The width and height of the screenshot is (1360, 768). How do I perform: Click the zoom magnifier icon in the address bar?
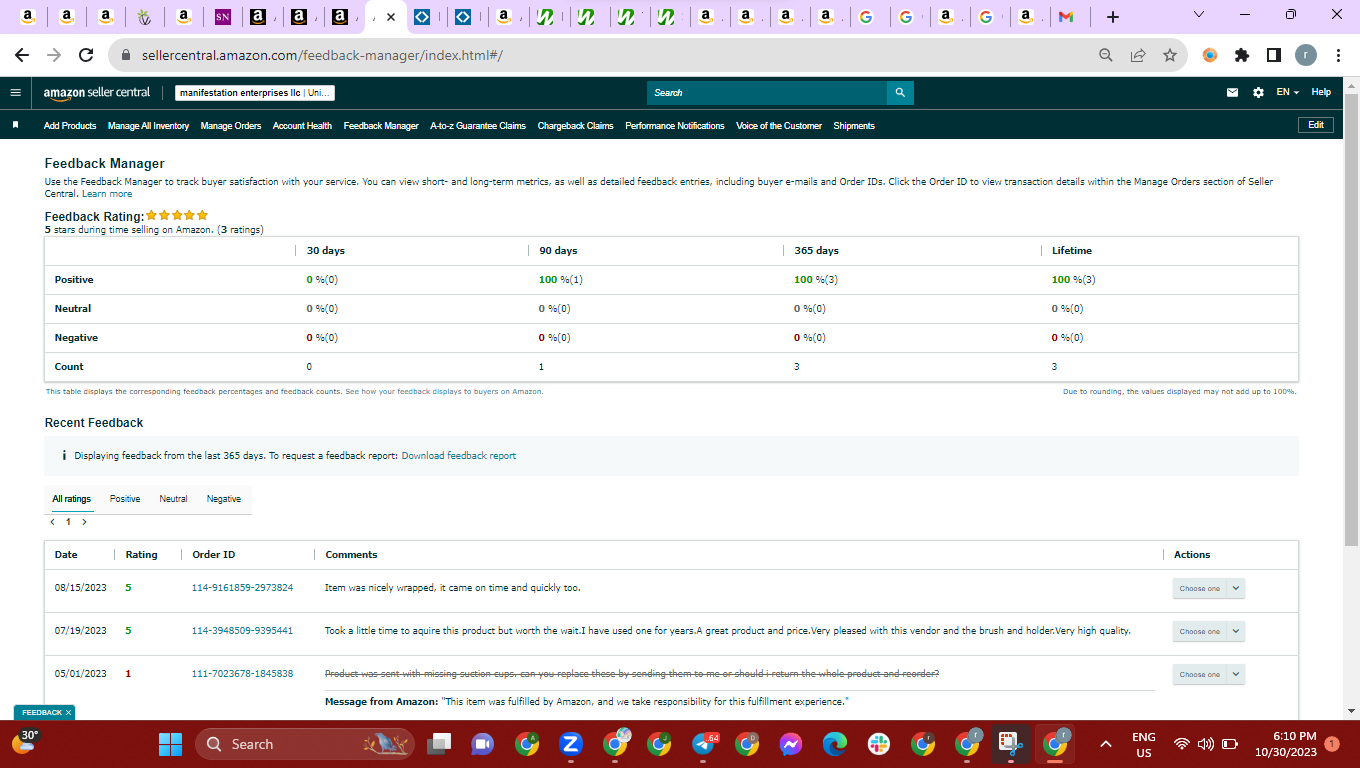click(1106, 55)
